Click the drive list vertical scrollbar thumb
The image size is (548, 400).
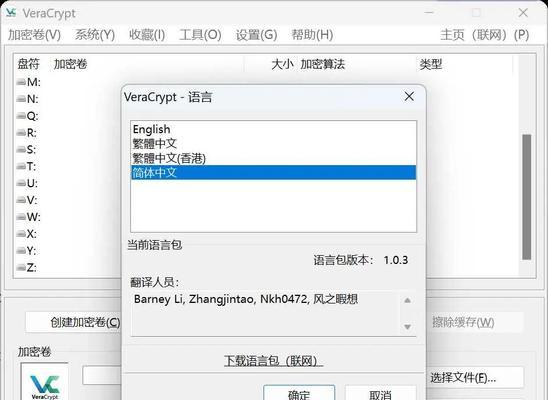point(527,197)
